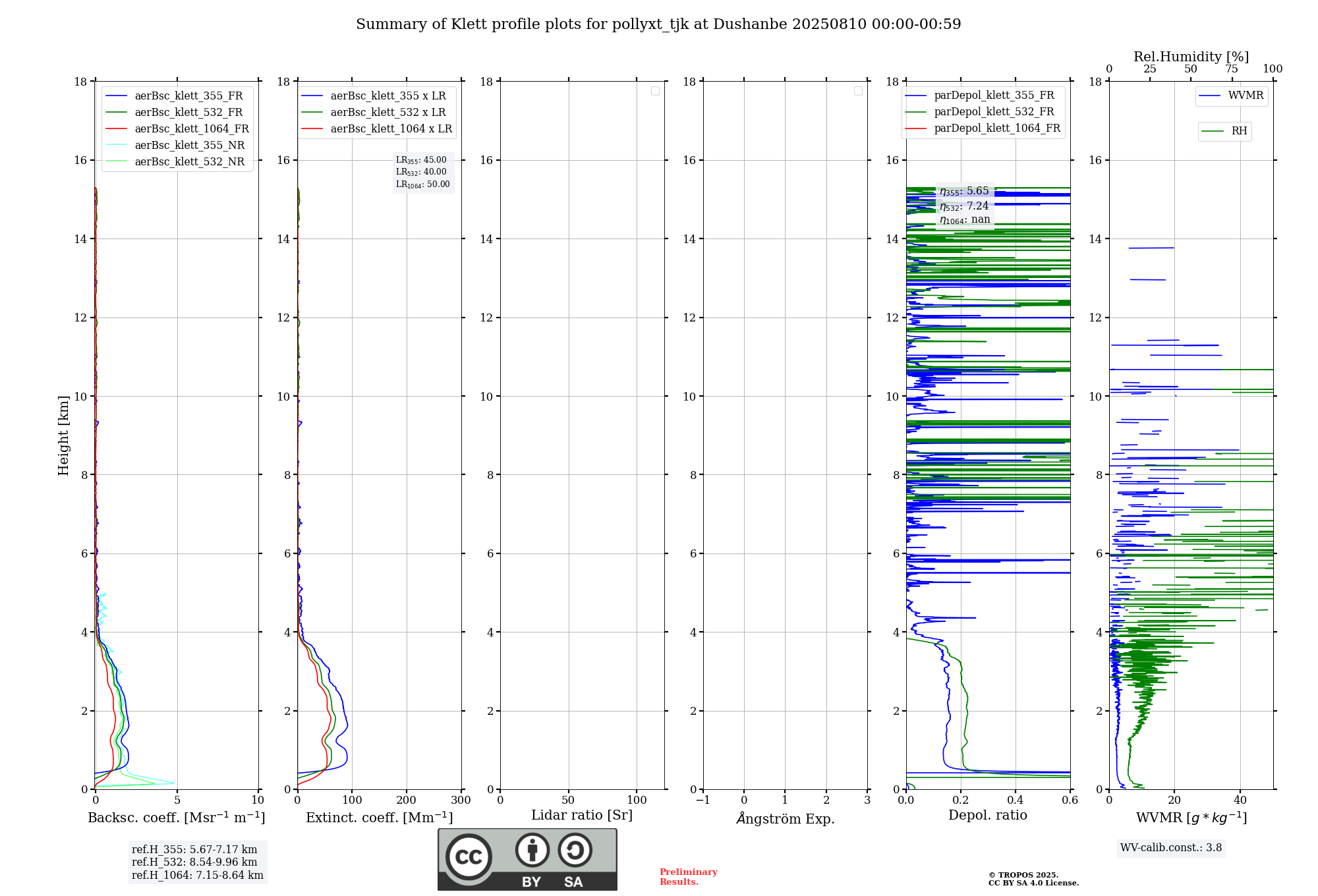Click the ref.H_1064: 7.15-8.64 km line
Screen dimensions: 1318x896
tap(198, 876)
